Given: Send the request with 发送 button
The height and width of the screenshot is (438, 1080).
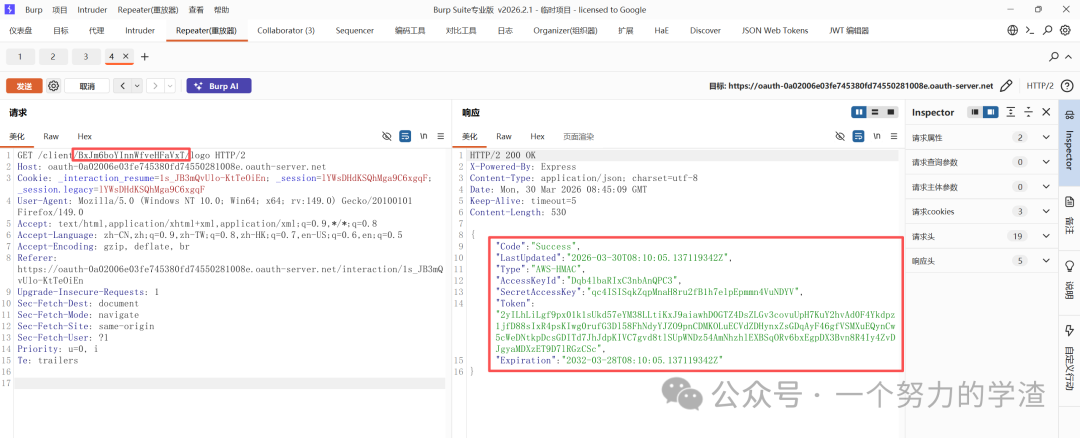Looking at the screenshot, I should [x=25, y=86].
